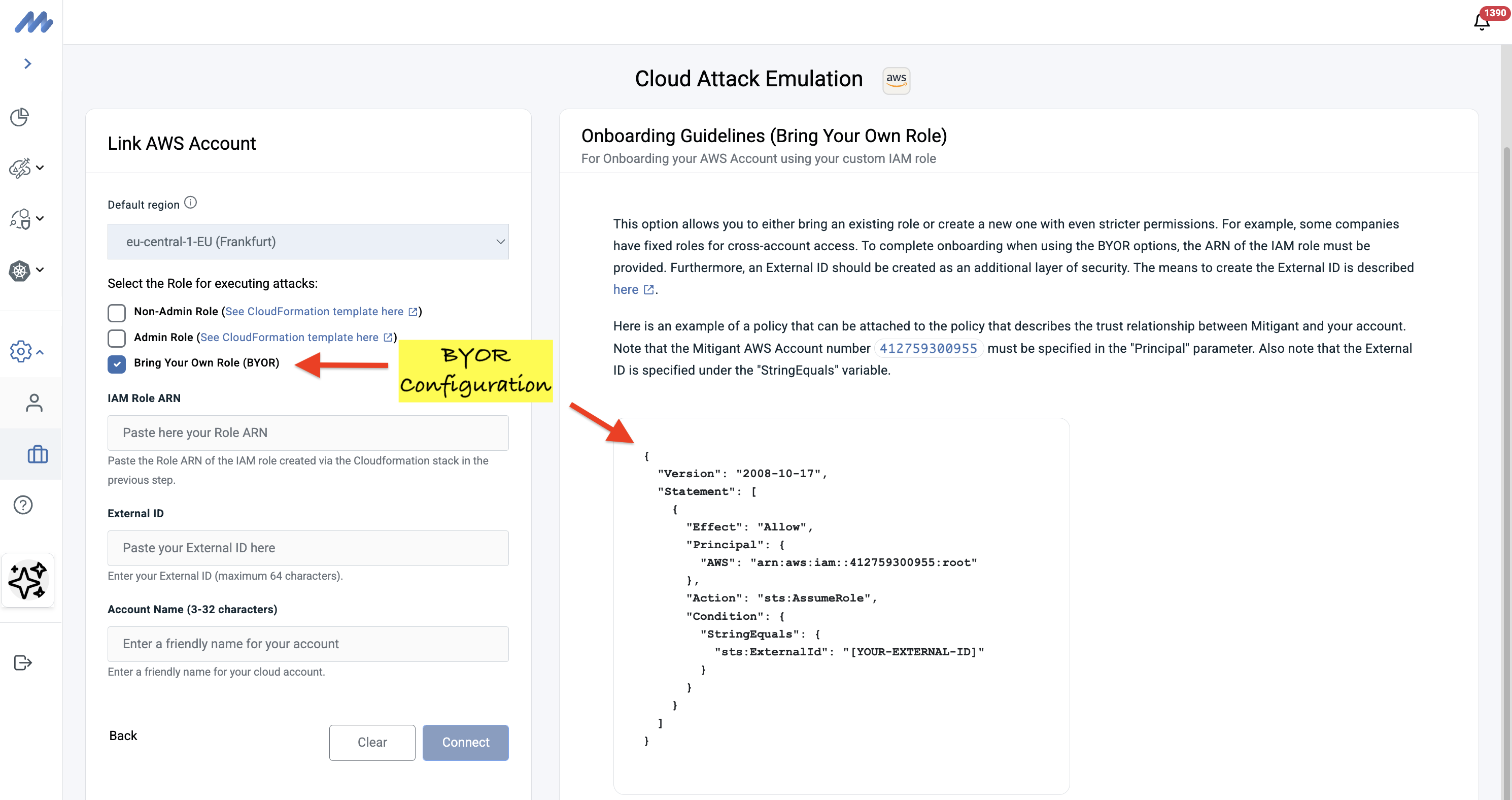Open the help question mark icon
The image size is (1512, 800).
[x=23, y=505]
